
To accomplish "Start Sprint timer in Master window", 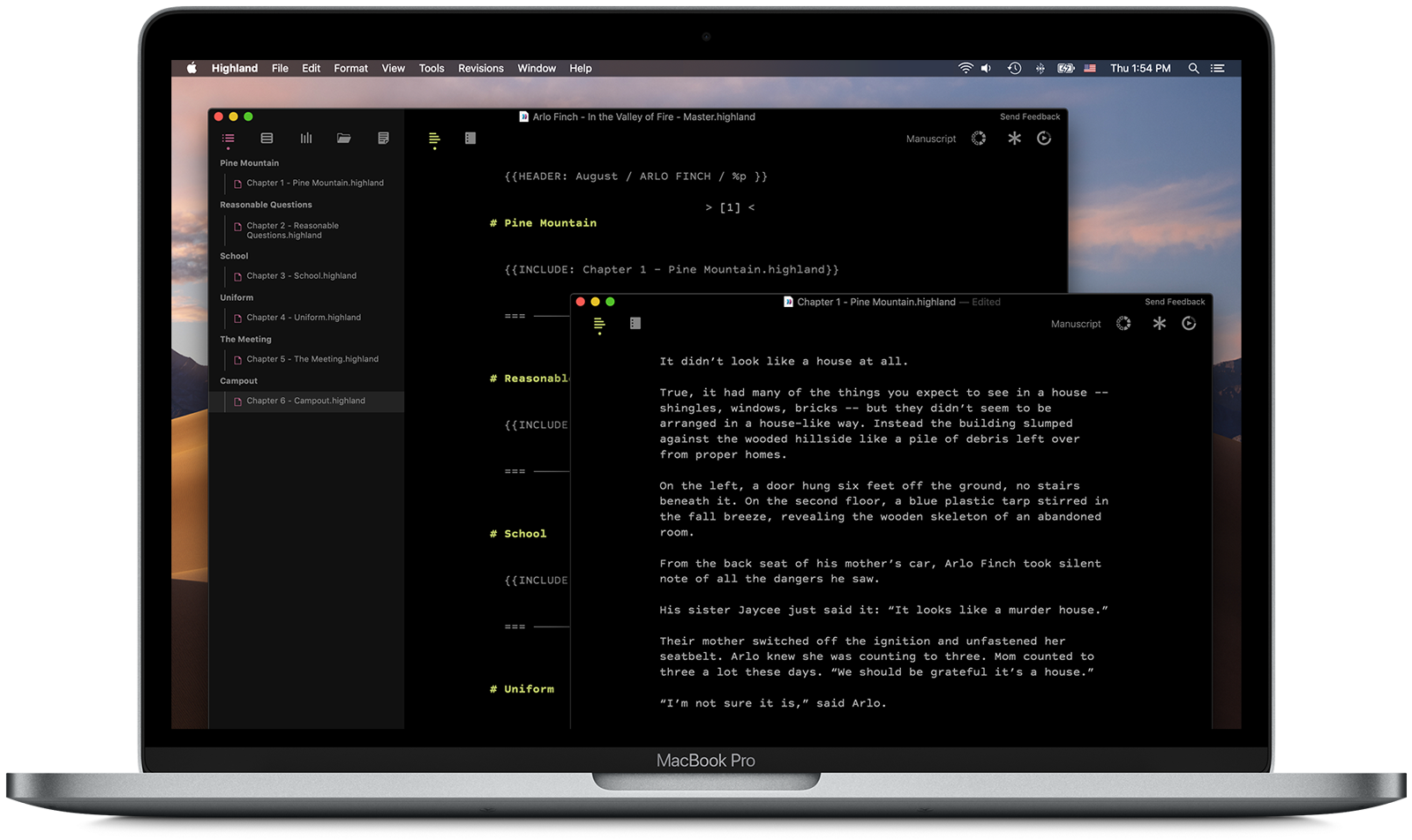I will click(x=979, y=139).
